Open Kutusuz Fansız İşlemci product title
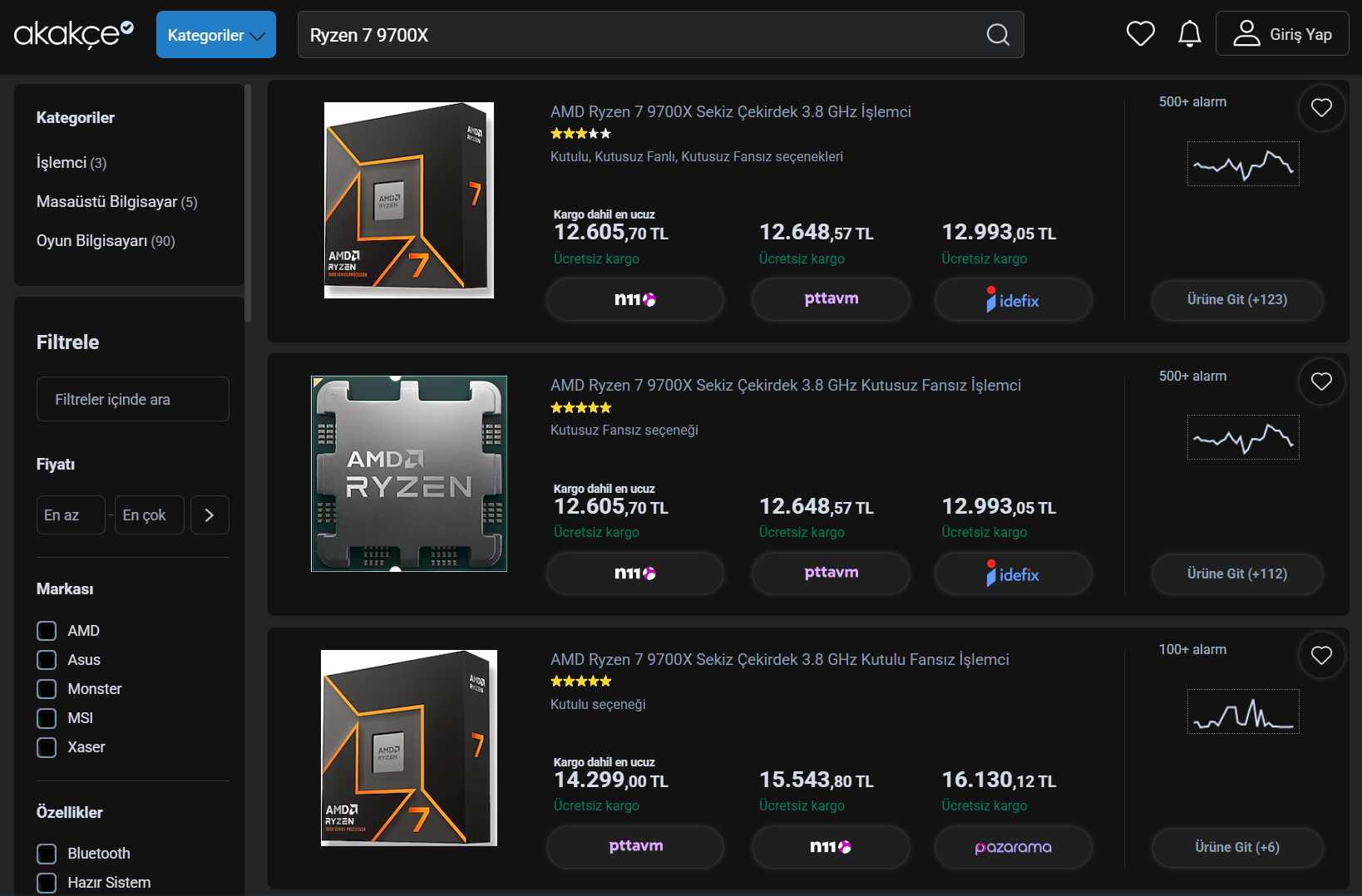Screen dimensions: 1362x896 coord(786,385)
